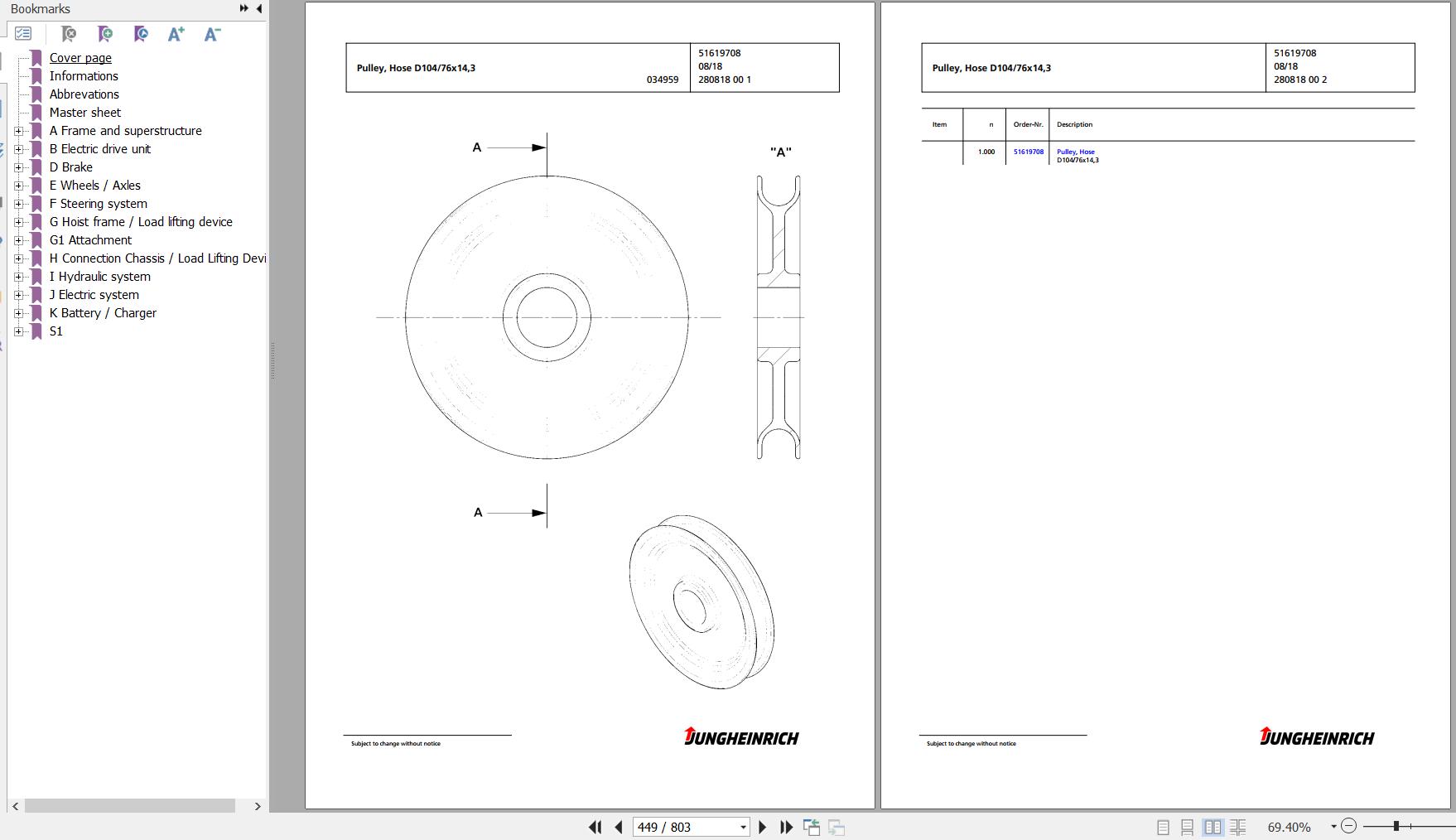This screenshot has width=1456, height=840.
Task: Click the previous view icon
Action: pyautogui.click(x=812, y=827)
